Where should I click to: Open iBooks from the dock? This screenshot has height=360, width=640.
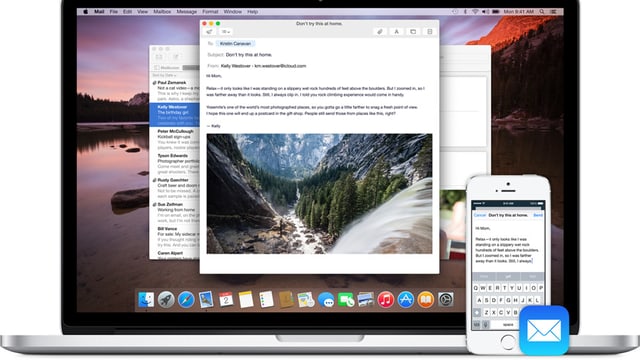(x=425, y=300)
